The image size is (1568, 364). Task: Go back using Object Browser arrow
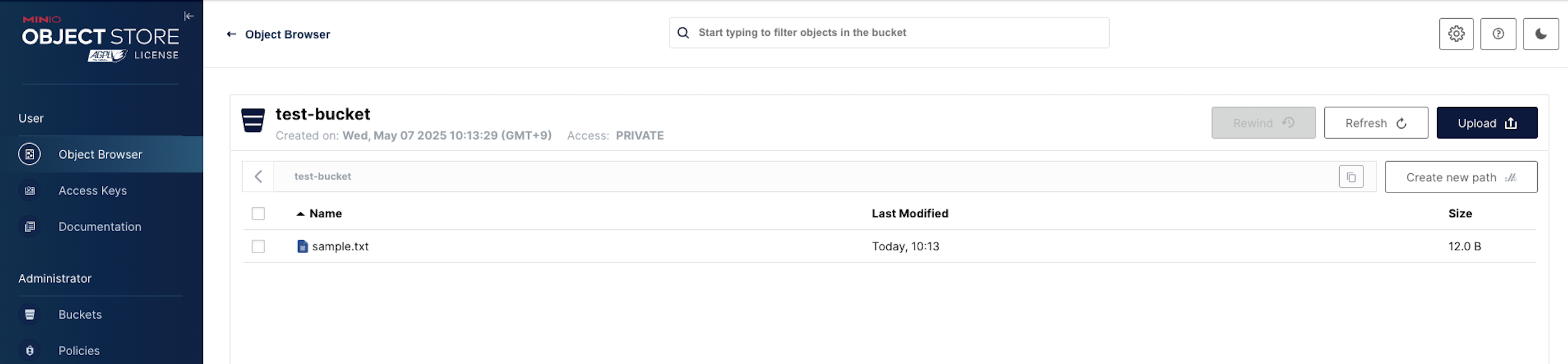pos(231,35)
